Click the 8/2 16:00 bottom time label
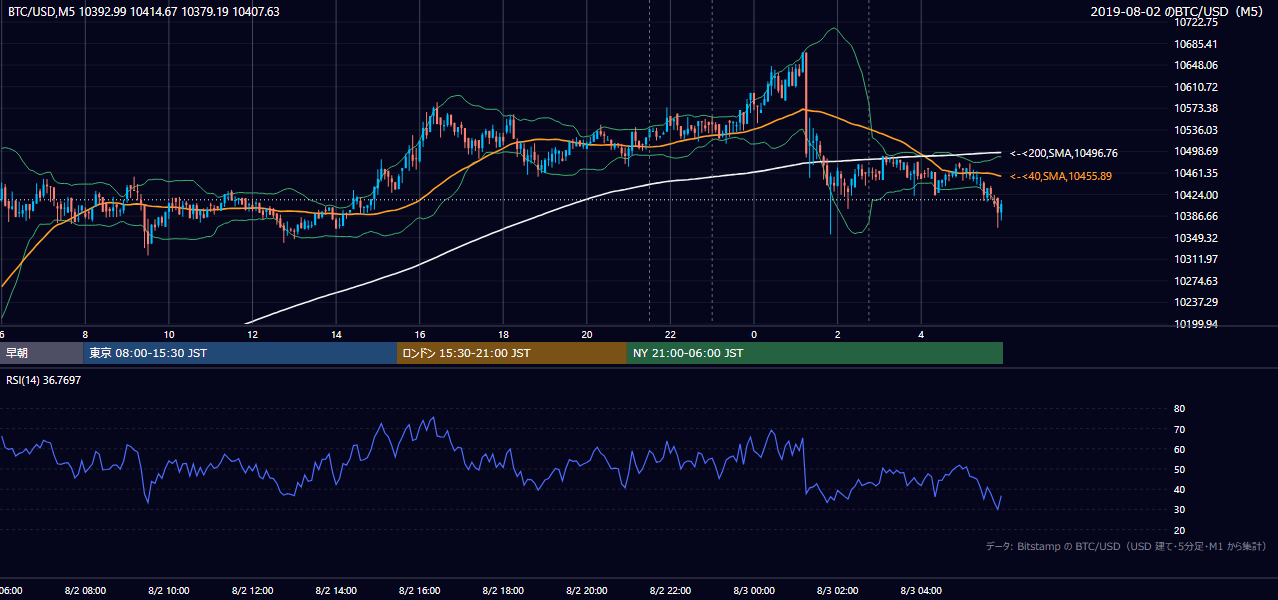Image resolution: width=1278 pixels, height=600 pixels. [x=420, y=591]
